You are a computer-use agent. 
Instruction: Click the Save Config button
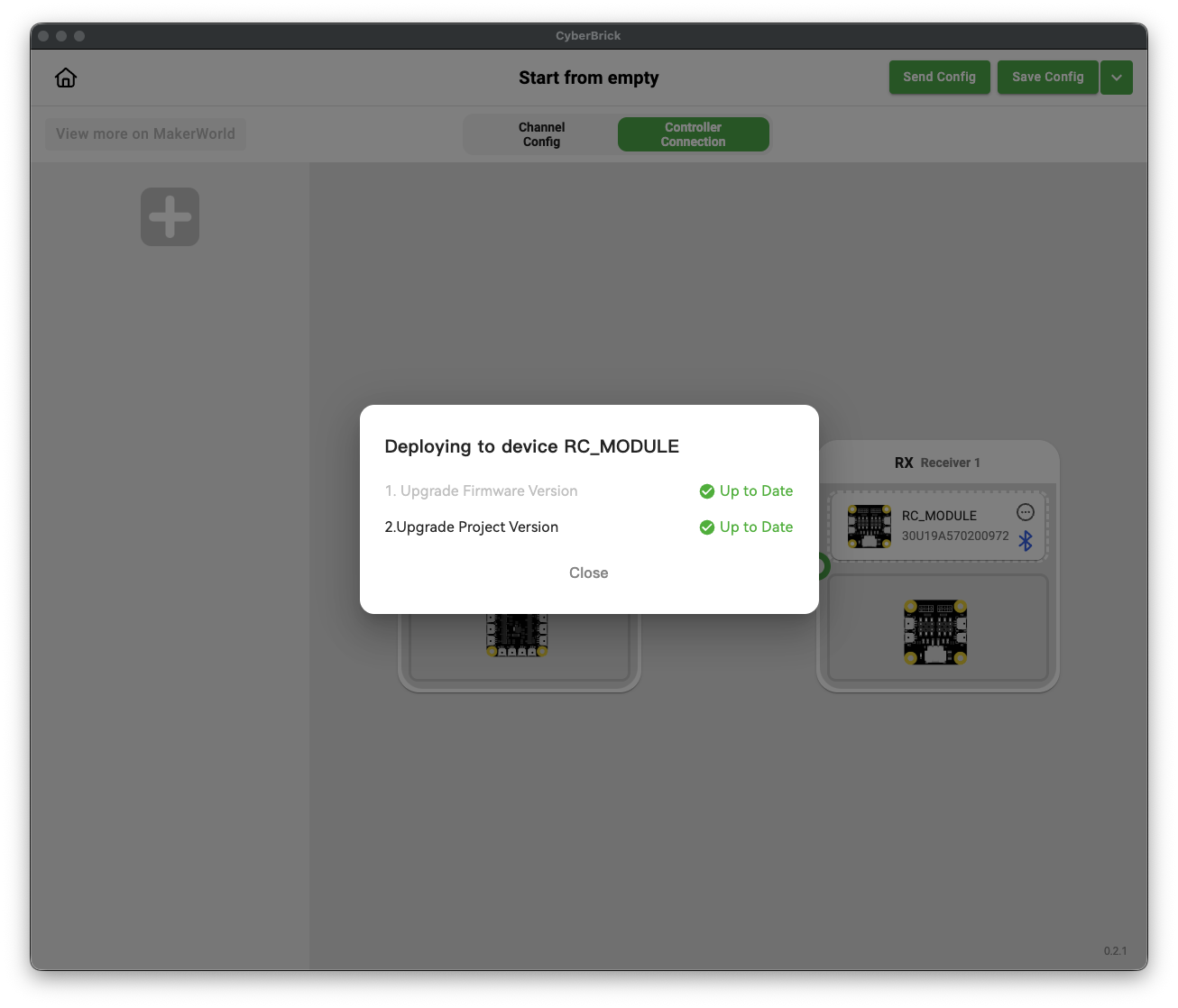click(x=1047, y=78)
